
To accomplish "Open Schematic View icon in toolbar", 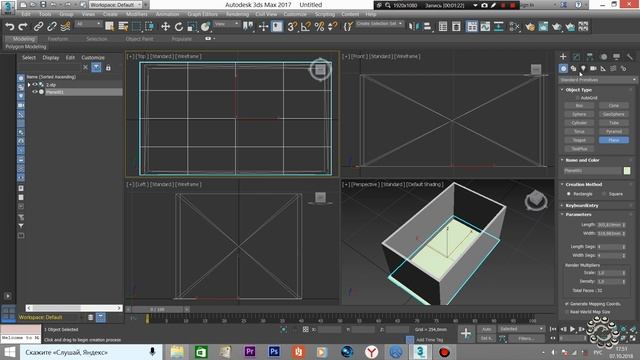I will 499,27.
